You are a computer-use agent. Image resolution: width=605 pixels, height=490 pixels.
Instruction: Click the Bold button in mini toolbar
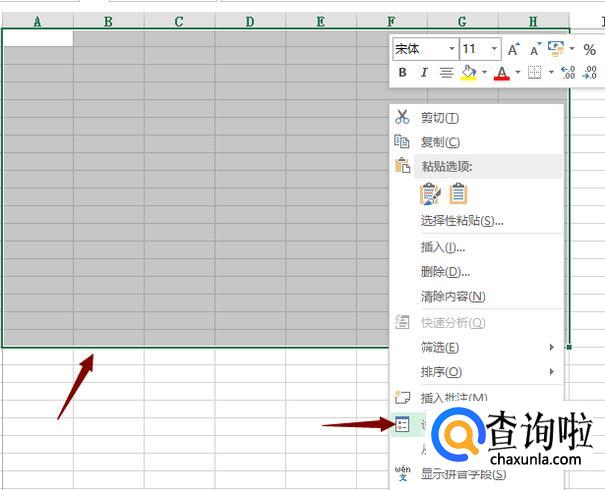click(403, 73)
